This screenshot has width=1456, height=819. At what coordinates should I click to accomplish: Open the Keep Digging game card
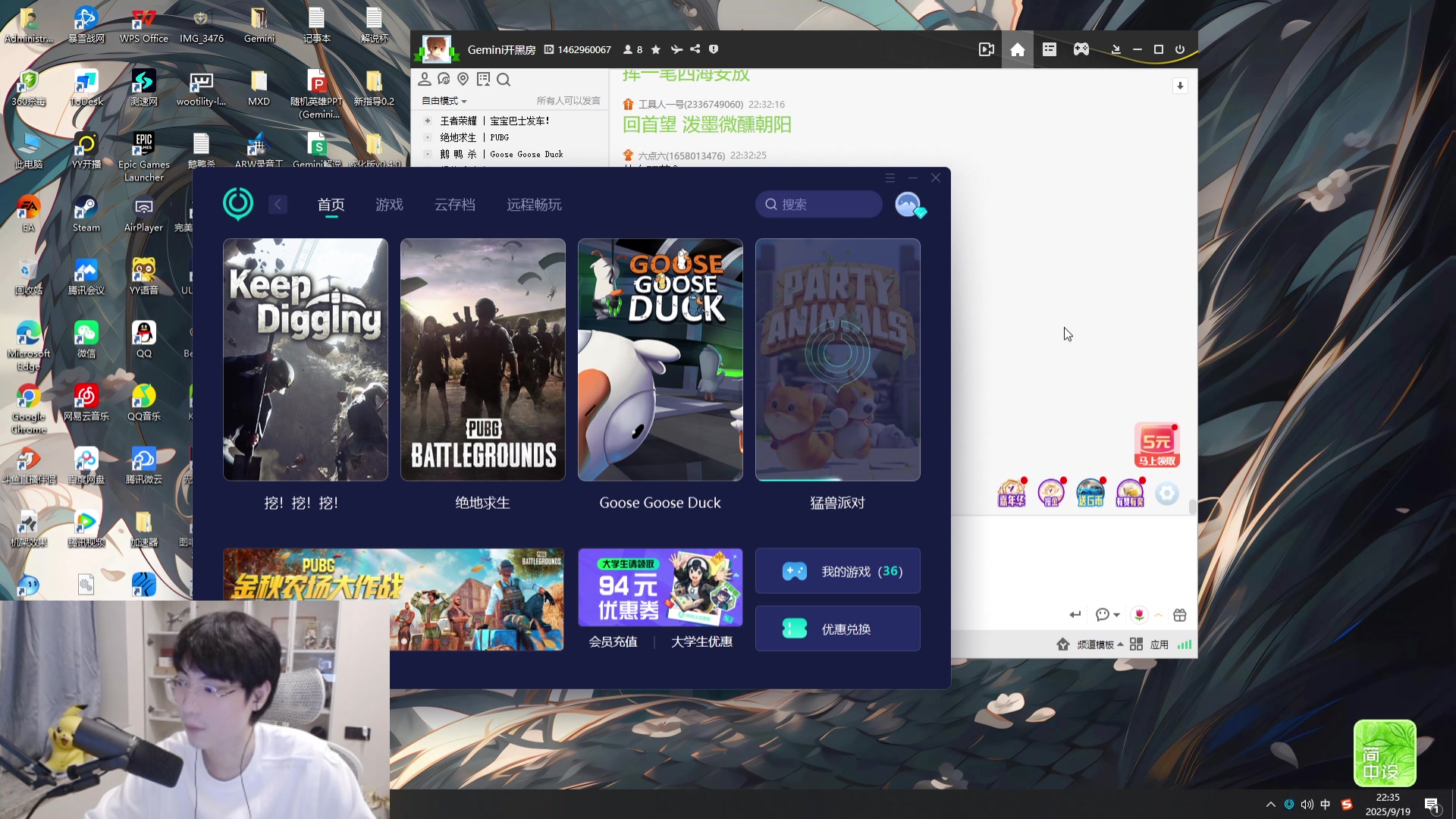click(306, 359)
